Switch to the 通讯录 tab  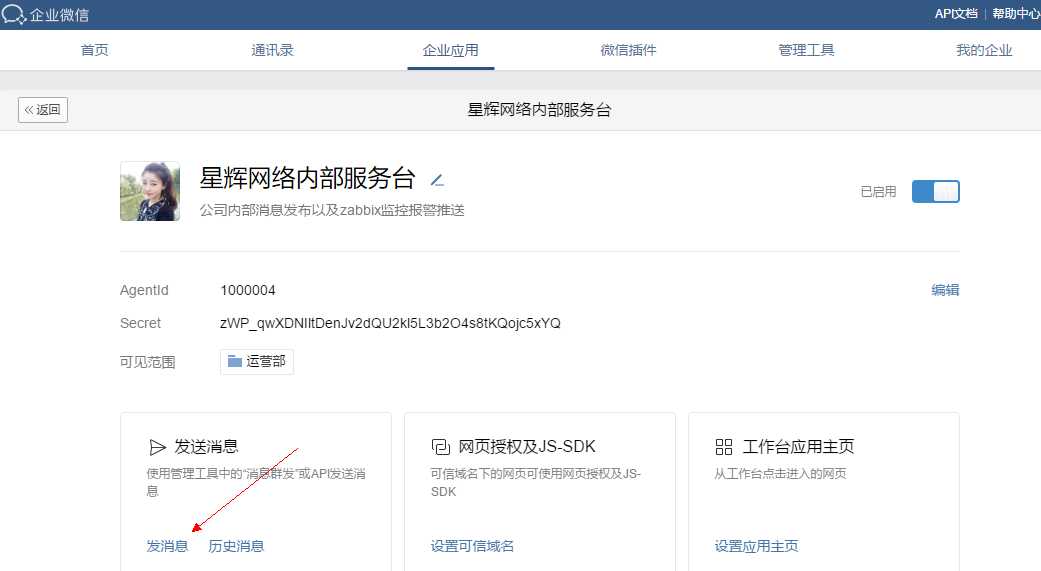272,50
